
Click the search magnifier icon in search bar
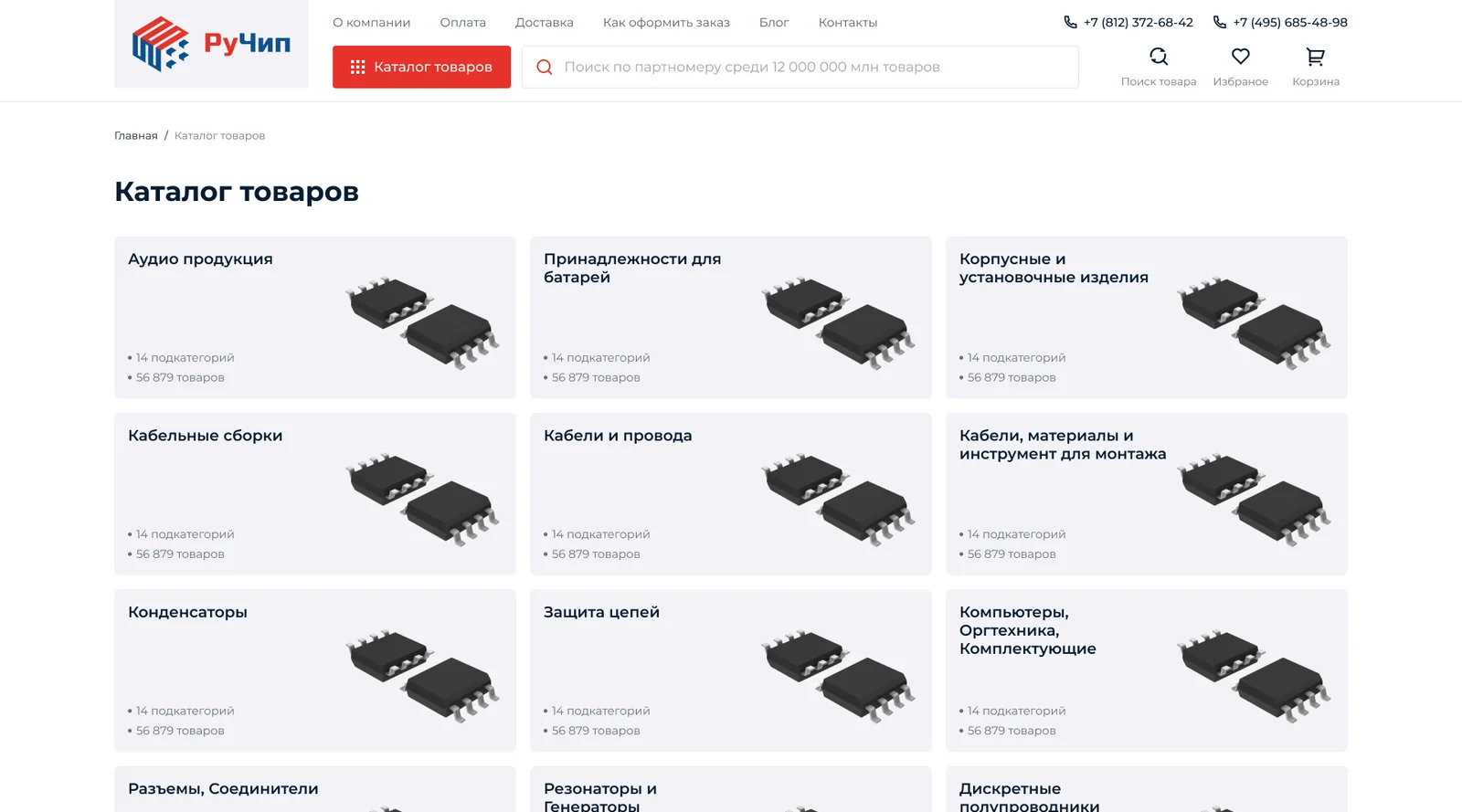tap(545, 67)
